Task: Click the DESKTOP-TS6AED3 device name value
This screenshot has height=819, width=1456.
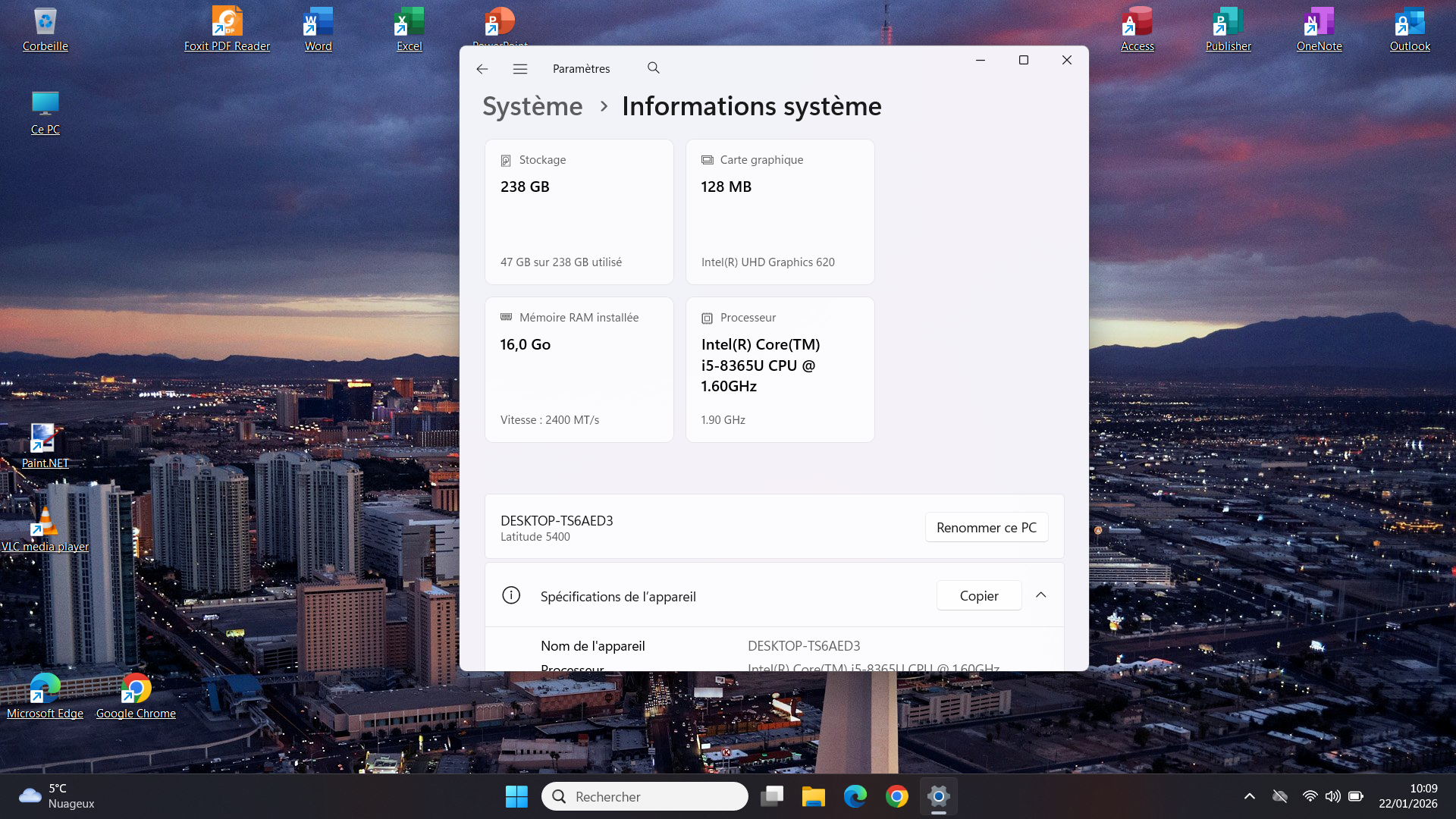Action: pyautogui.click(x=804, y=646)
